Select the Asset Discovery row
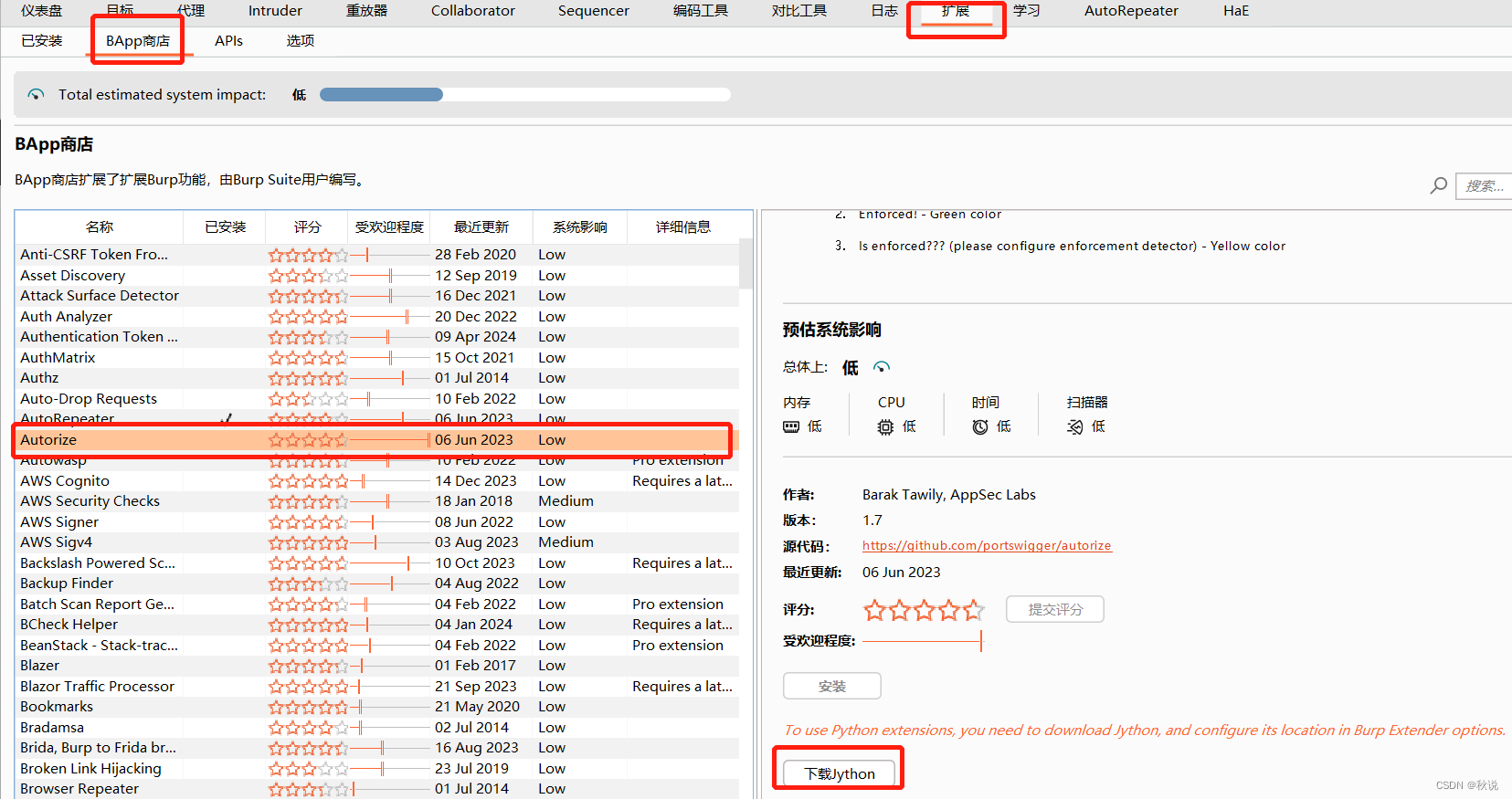 click(x=377, y=275)
